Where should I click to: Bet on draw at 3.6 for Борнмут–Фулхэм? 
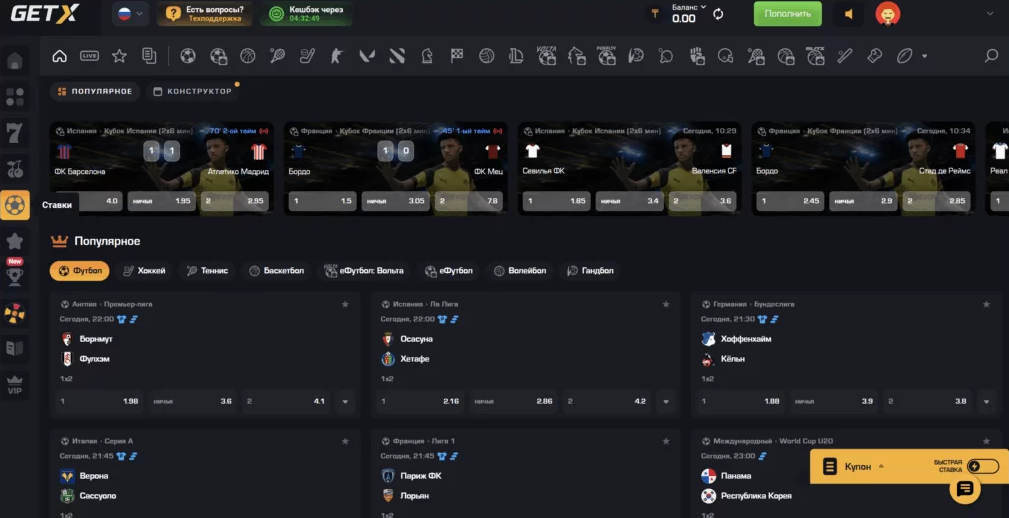tap(192, 402)
